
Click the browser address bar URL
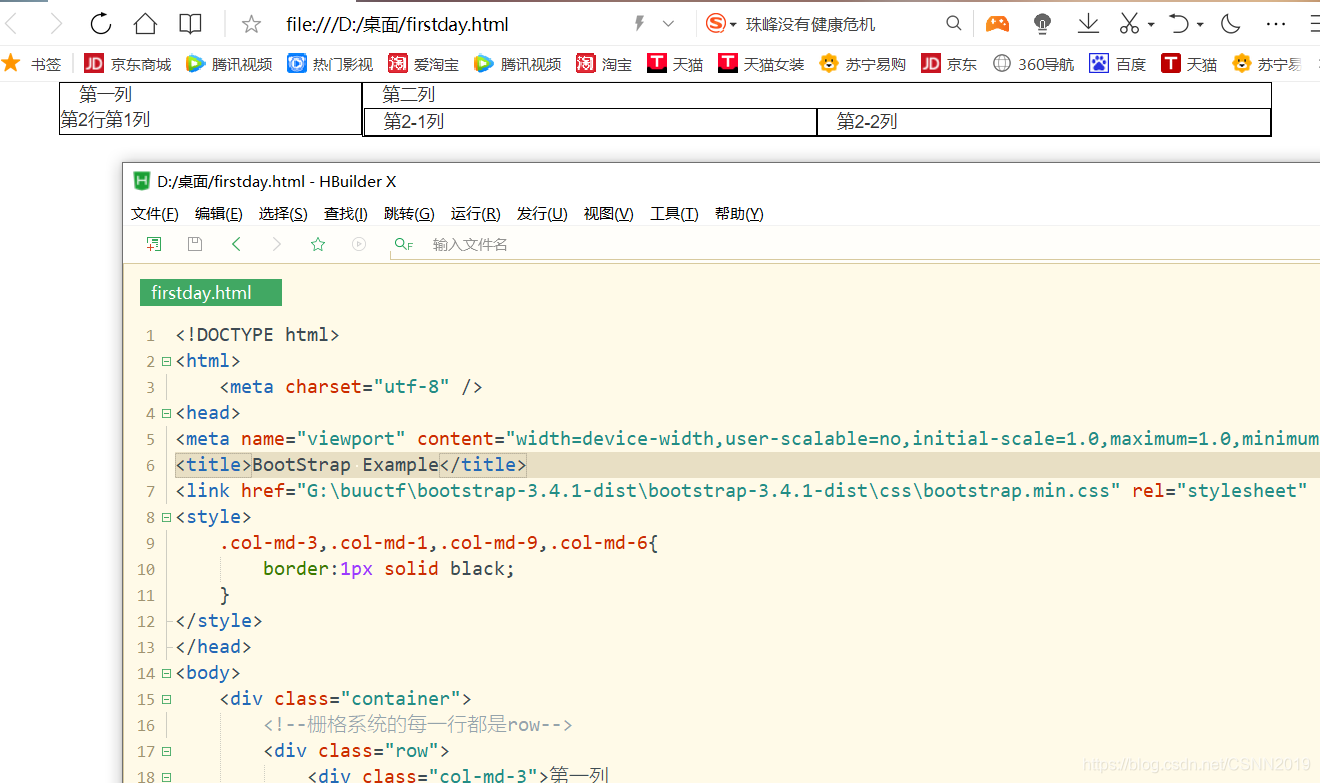point(397,24)
